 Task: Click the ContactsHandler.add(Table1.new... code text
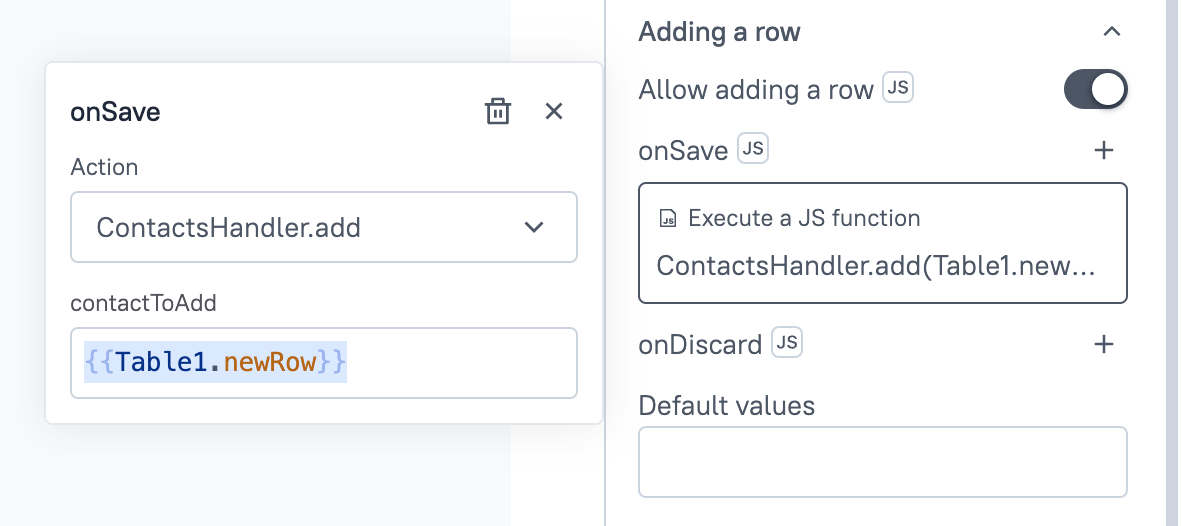coord(876,266)
